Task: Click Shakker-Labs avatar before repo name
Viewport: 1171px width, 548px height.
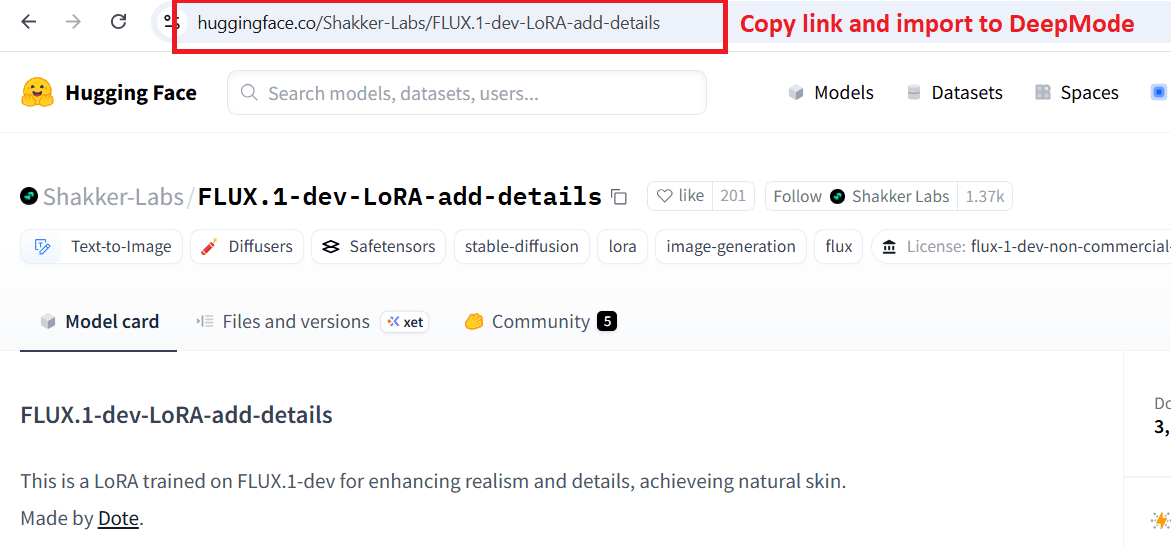Action: tap(29, 196)
